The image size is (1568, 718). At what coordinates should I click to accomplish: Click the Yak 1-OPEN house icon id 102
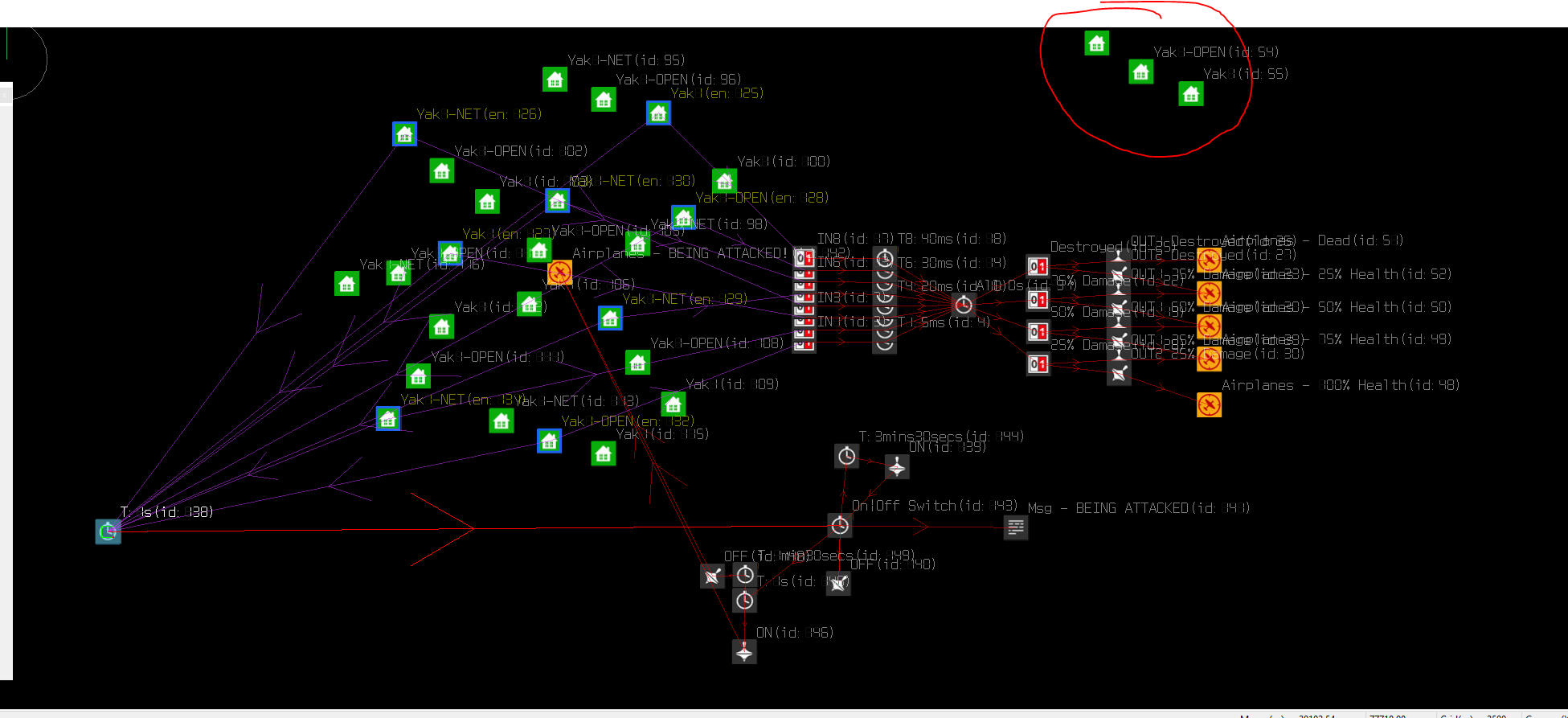[441, 170]
